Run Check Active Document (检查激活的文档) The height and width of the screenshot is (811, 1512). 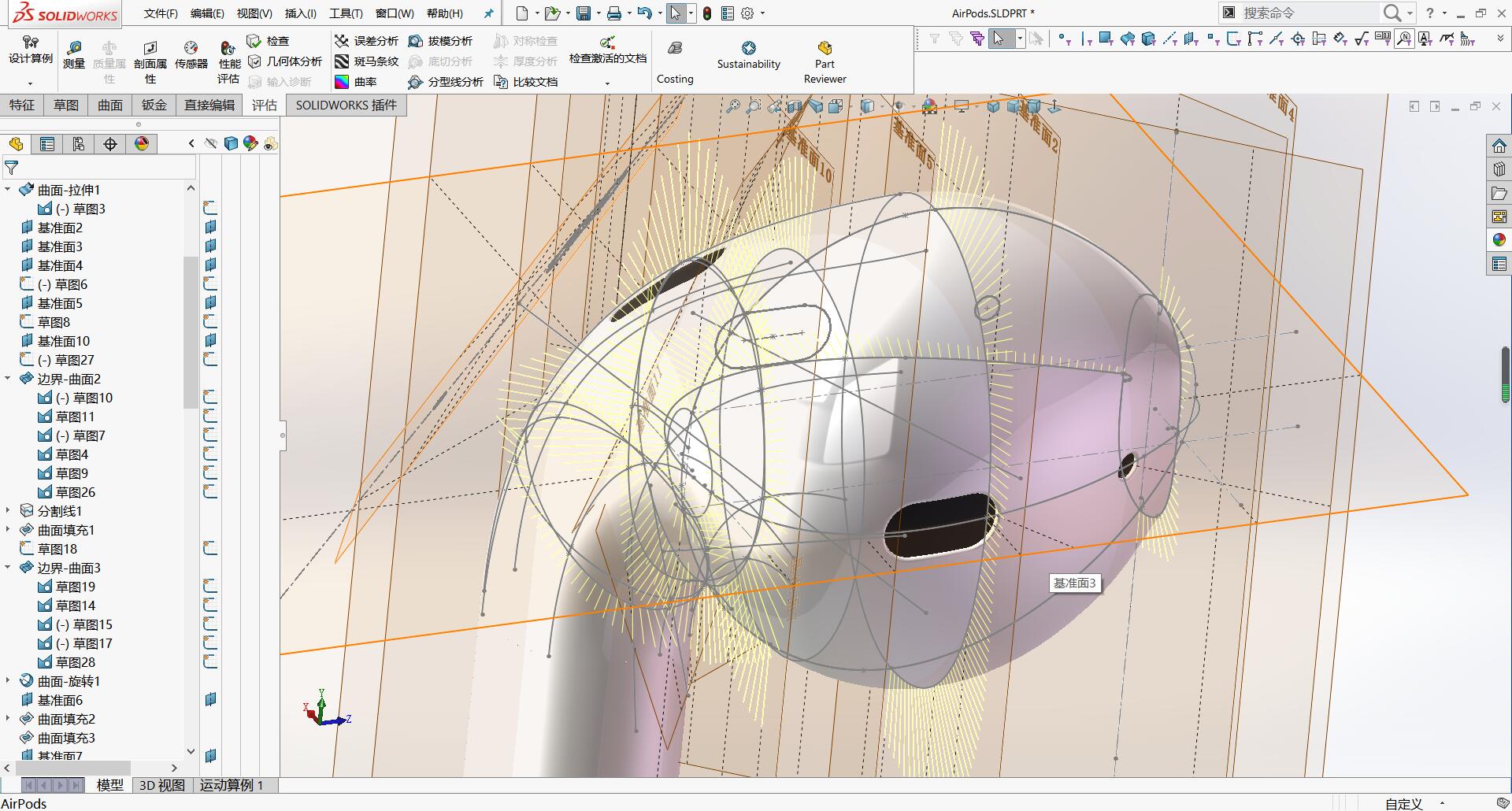click(607, 50)
